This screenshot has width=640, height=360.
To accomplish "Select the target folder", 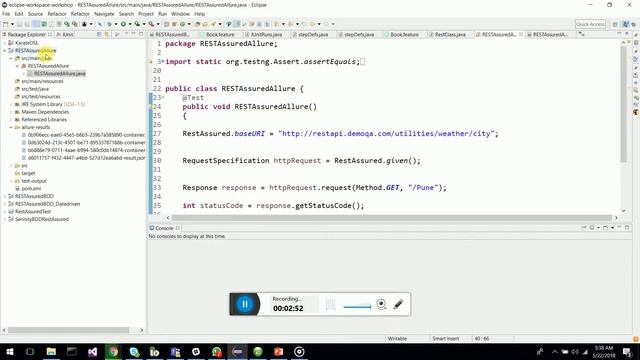I will tap(28, 173).
